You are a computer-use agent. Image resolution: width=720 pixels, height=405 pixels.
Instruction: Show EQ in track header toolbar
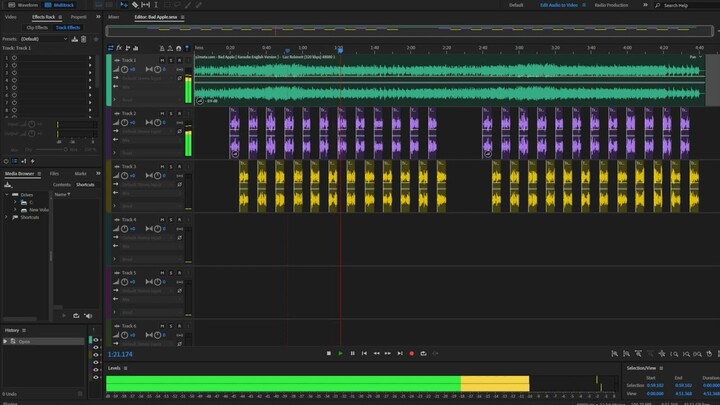click(135, 48)
